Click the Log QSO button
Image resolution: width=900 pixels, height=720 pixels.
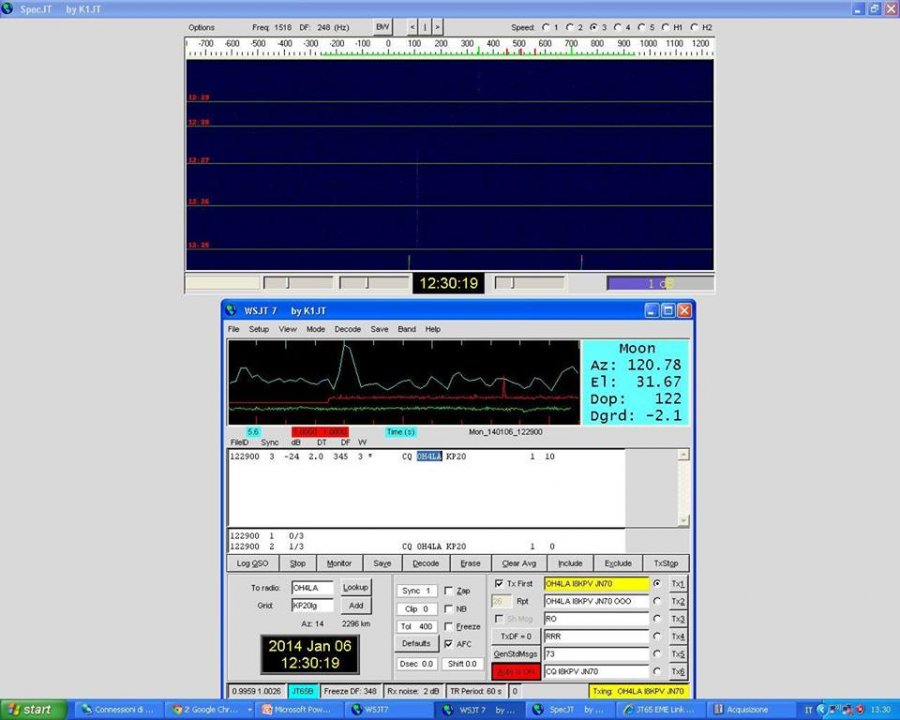(253, 563)
